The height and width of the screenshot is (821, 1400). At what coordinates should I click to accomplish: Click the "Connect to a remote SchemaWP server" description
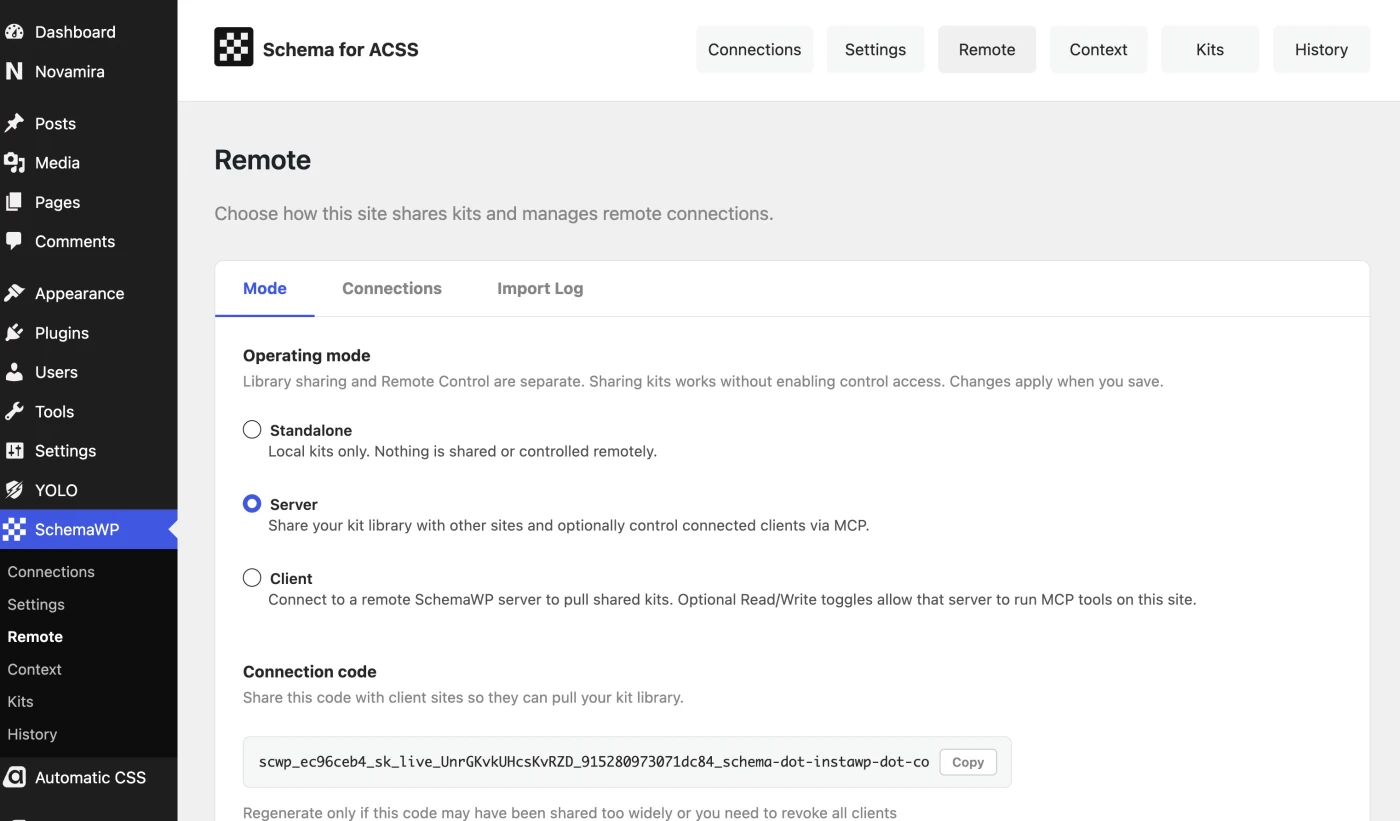coord(732,599)
